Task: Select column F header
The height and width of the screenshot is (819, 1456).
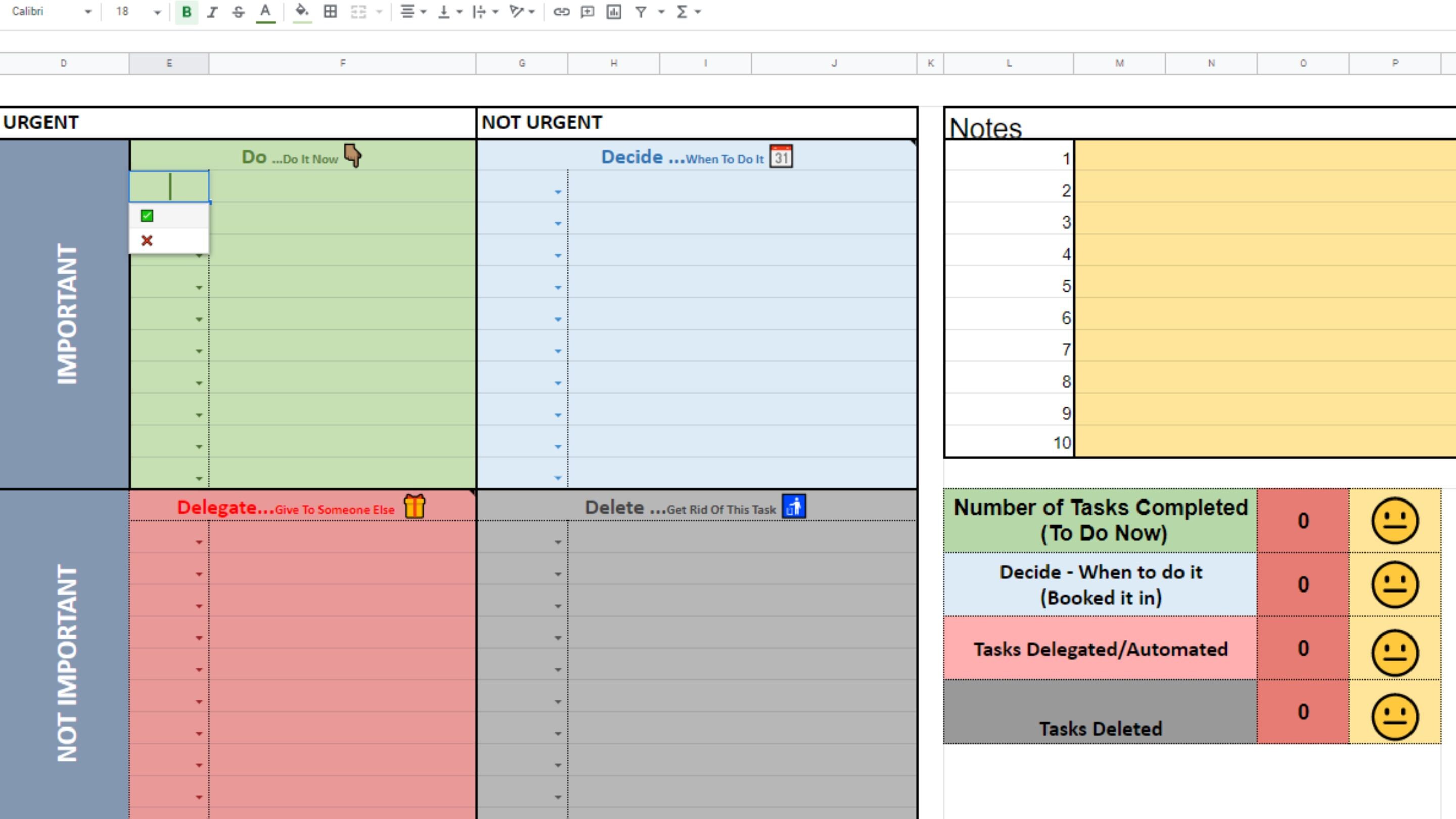Action: [x=343, y=63]
